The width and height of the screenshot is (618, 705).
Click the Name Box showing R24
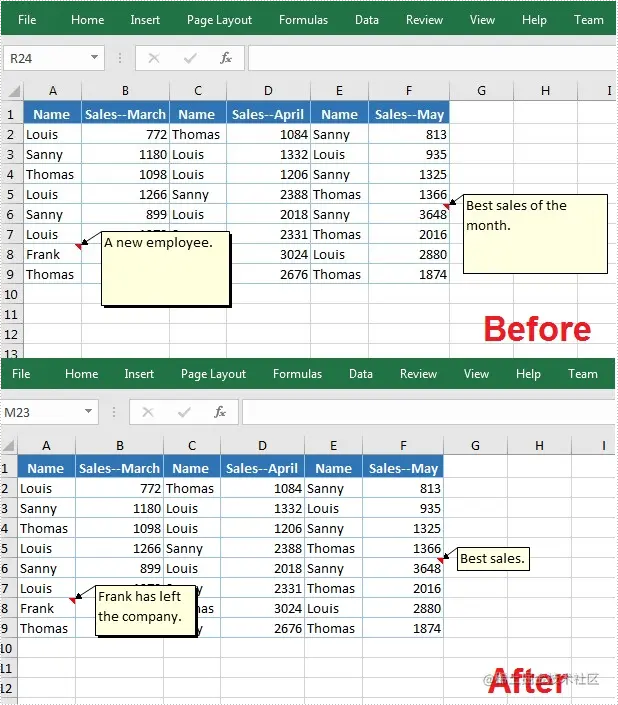pos(54,58)
